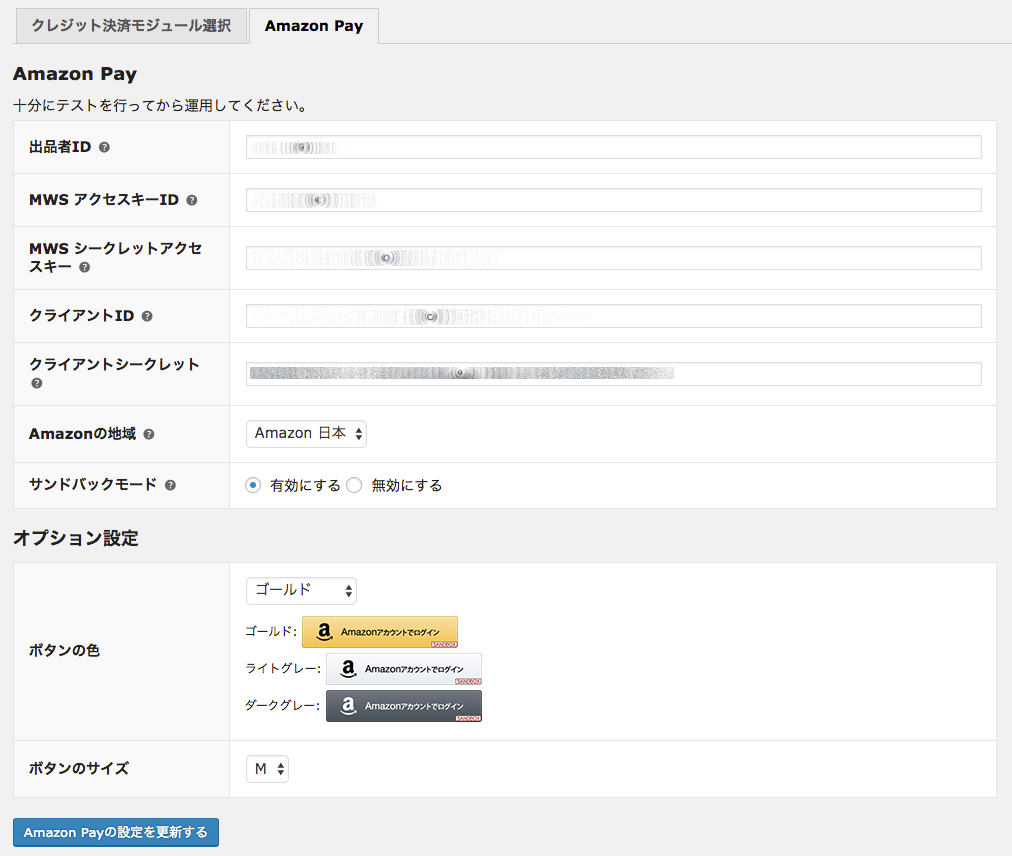This screenshot has width=1012, height=856.
Task: Select the Amazon Pay tab
Action: tap(314, 26)
